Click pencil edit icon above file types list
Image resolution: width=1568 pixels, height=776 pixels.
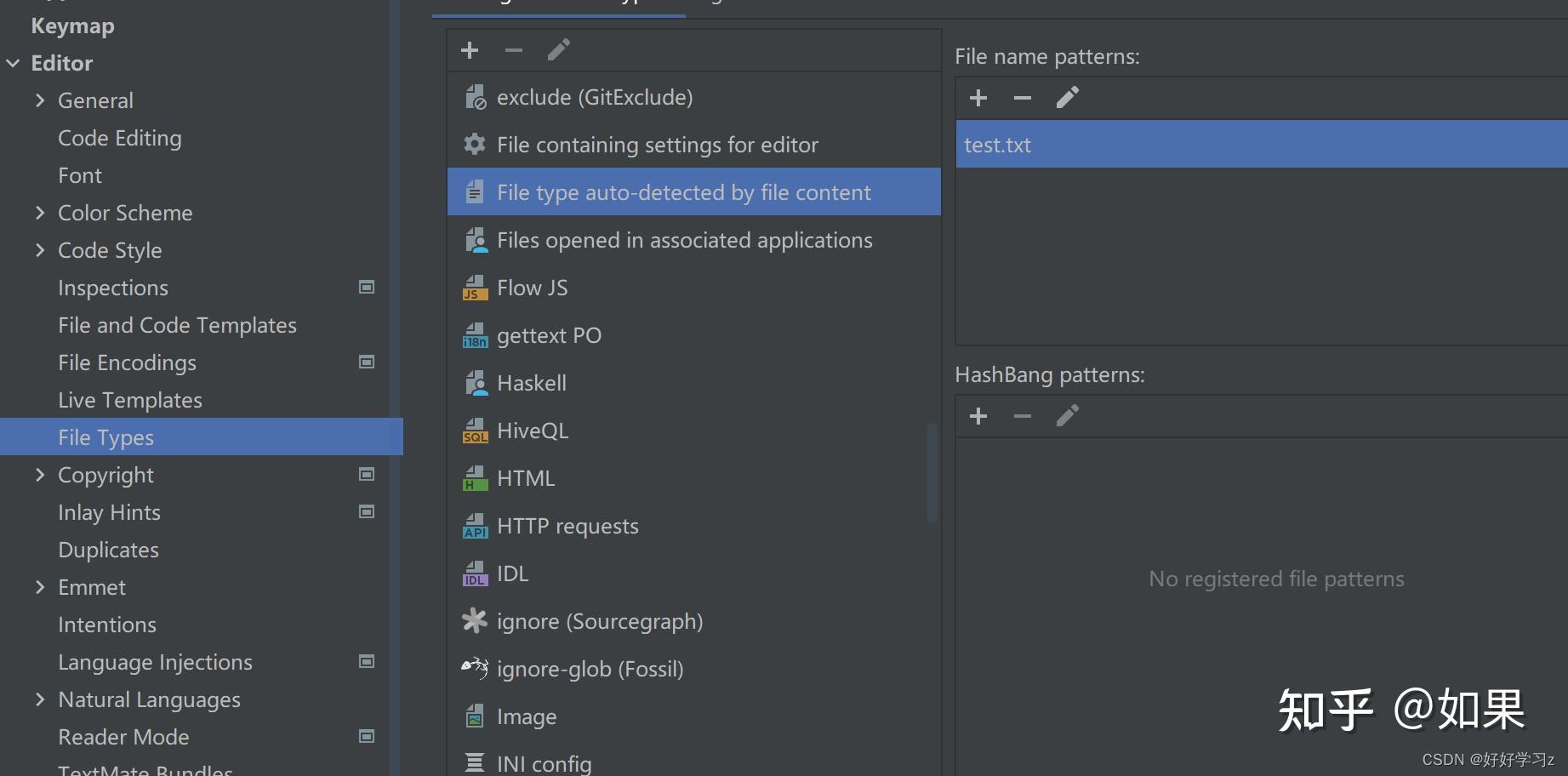point(558,50)
